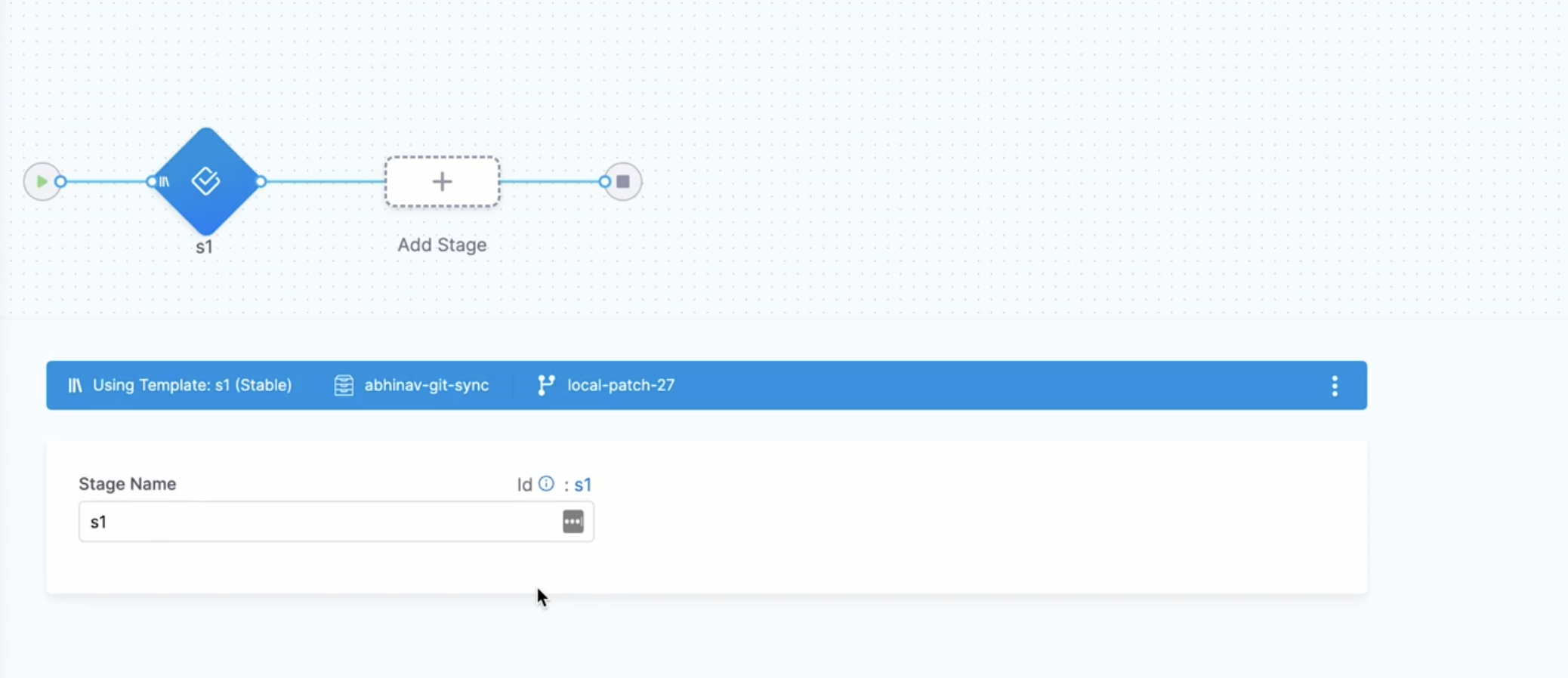
Task: Click the Stage Name input field
Action: 317,522
